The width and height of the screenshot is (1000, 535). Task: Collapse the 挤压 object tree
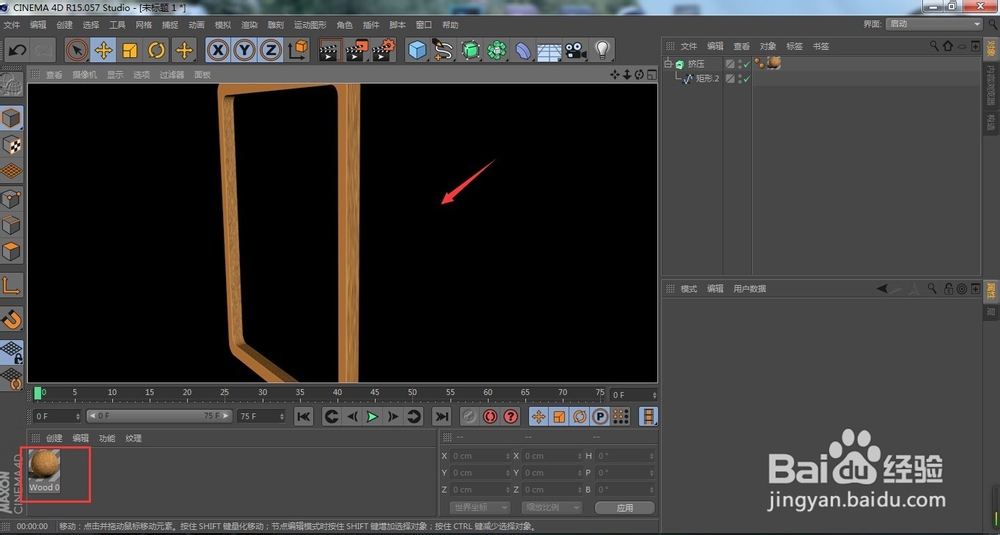click(x=668, y=63)
